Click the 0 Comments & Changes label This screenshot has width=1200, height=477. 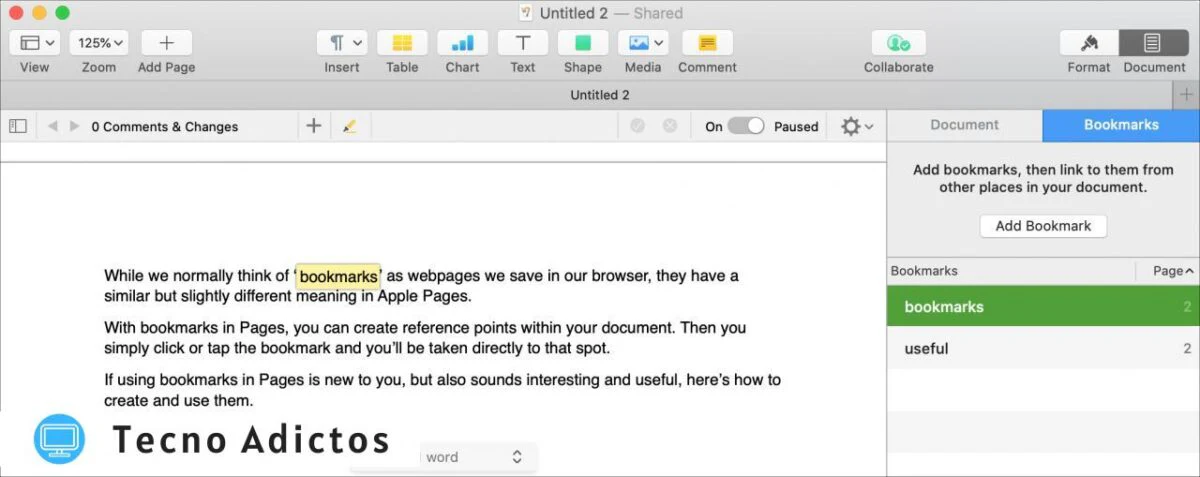[x=165, y=127]
